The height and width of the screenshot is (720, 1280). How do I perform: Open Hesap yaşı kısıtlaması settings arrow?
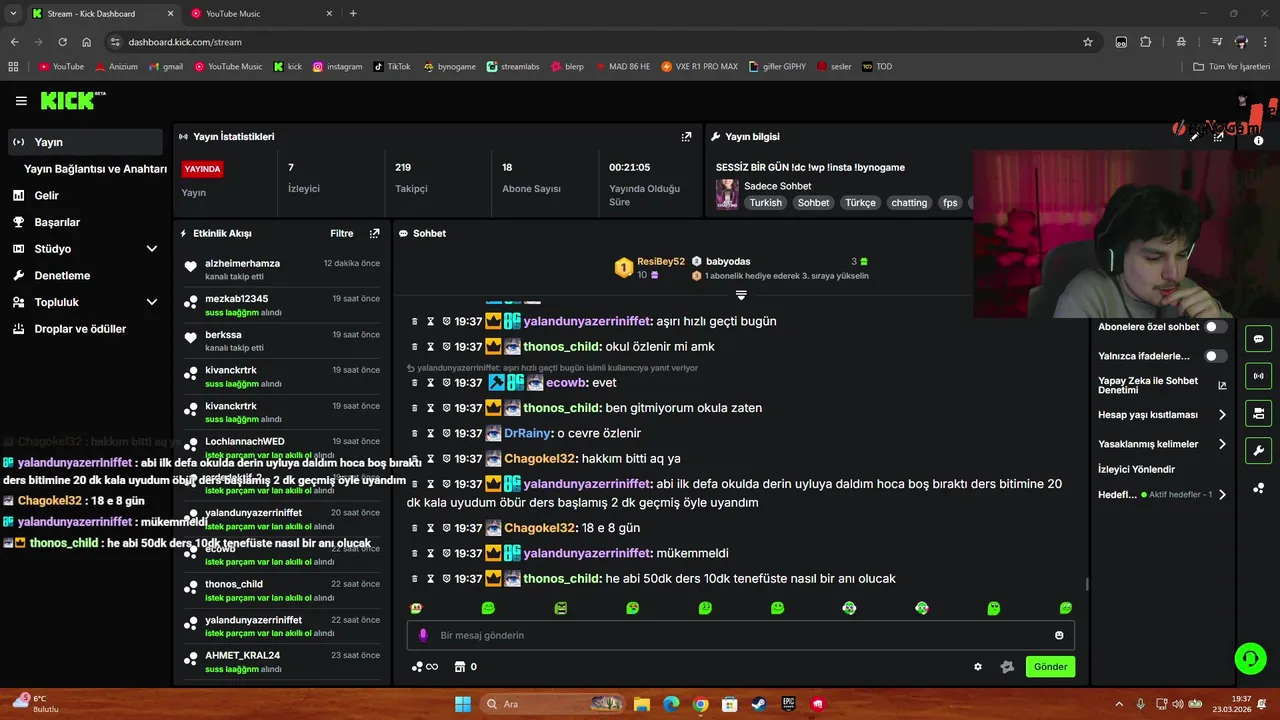click(1222, 415)
